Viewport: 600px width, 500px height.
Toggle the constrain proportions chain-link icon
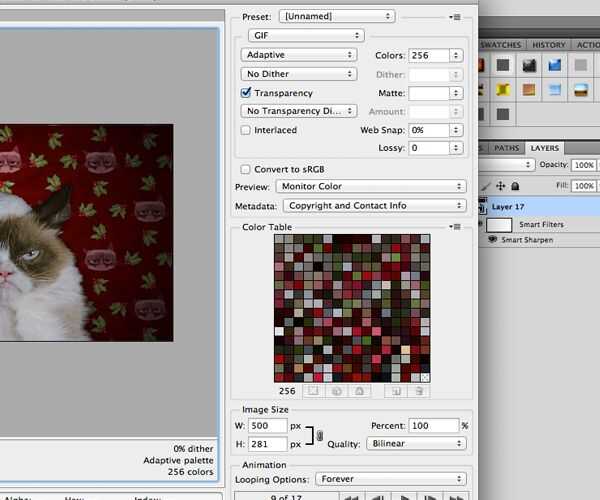[x=320, y=435]
